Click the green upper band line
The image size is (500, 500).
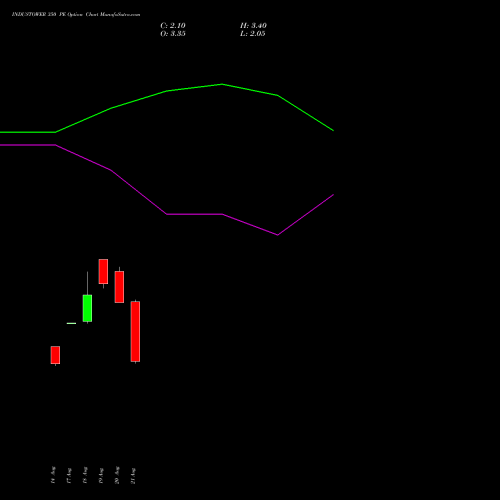coord(167,91)
